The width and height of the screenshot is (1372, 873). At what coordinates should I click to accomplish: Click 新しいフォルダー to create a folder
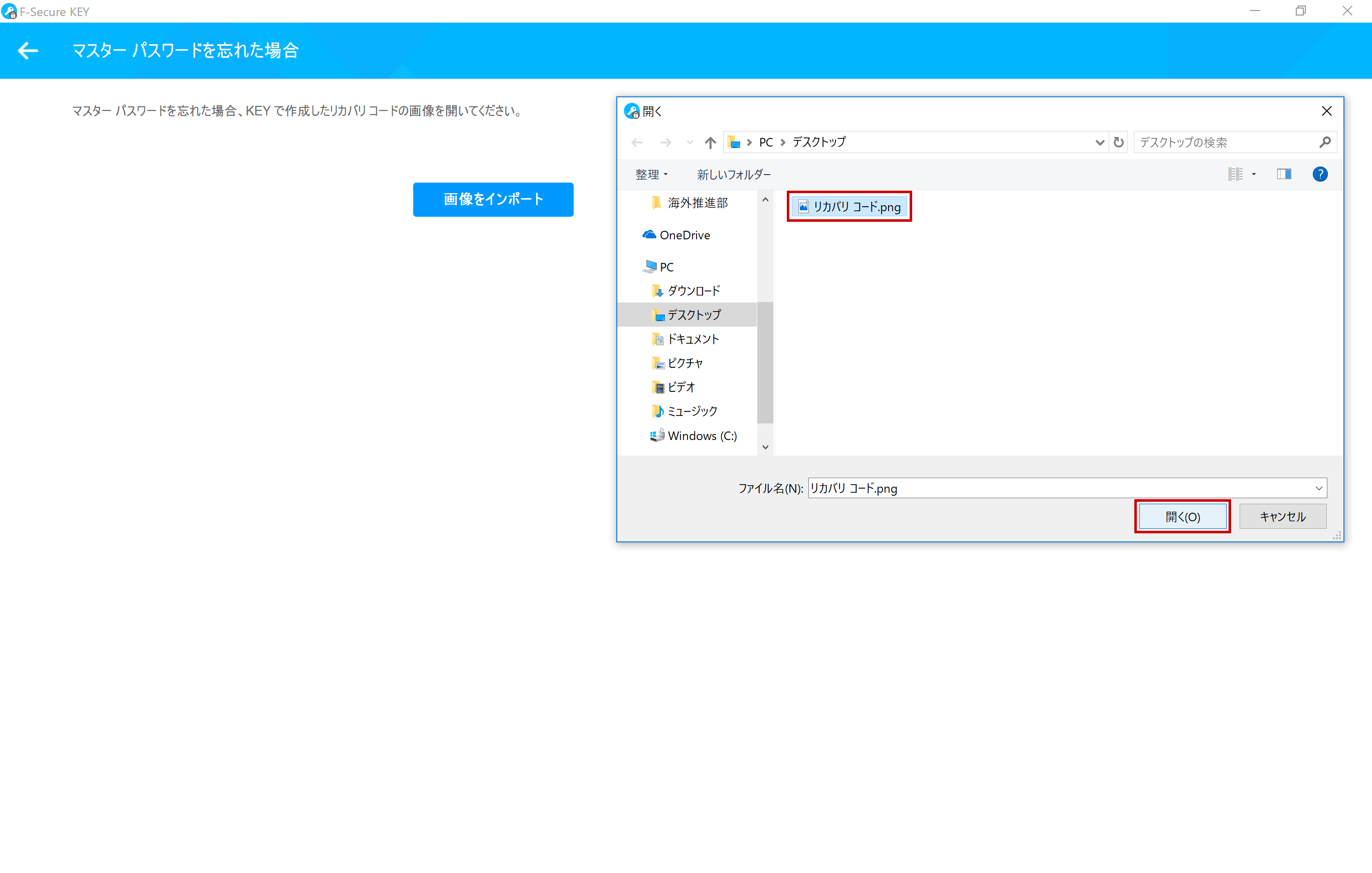[733, 175]
